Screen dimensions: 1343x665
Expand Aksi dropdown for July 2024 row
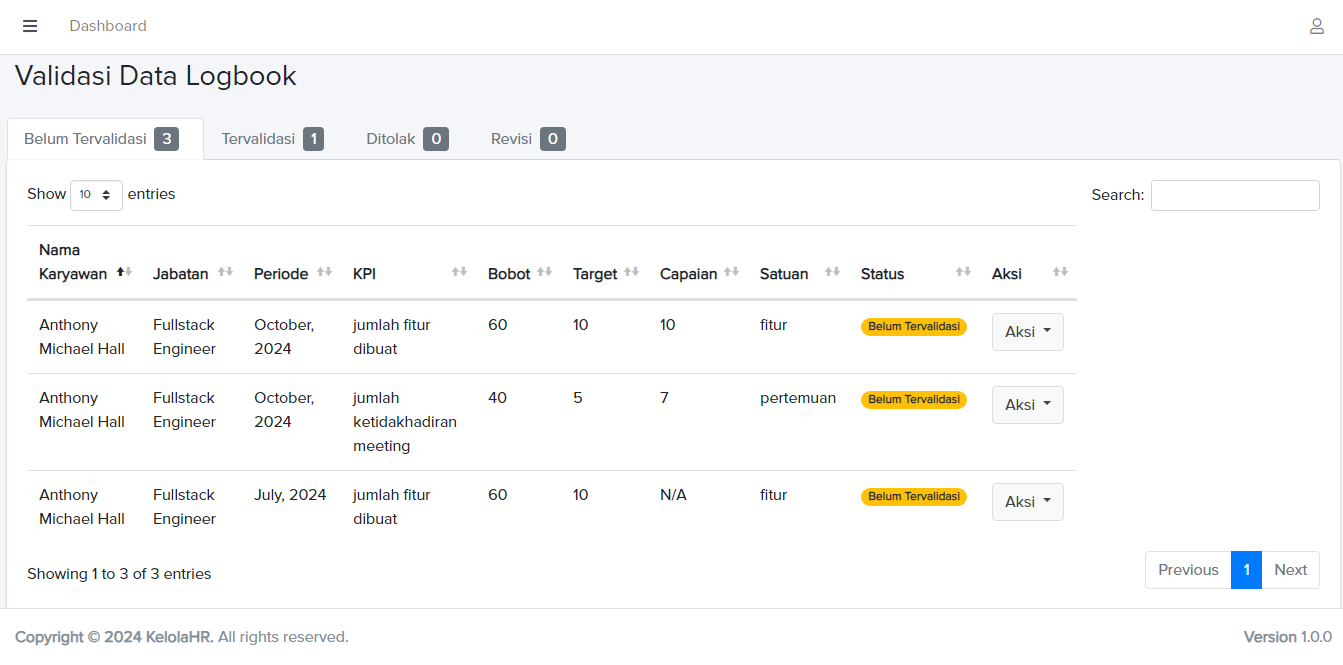coord(1027,502)
